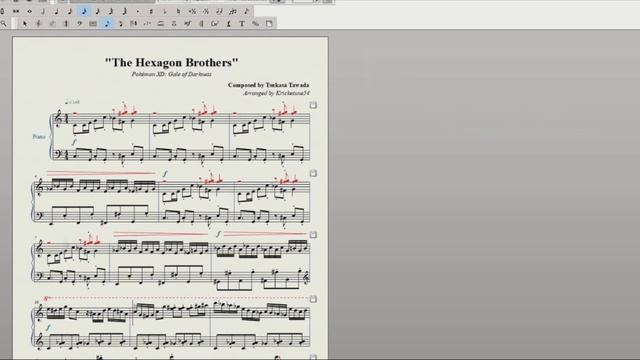Viewport: 640px width, 360px height.
Task: Apply the sharp accidental tool
Action: point(151,11)
